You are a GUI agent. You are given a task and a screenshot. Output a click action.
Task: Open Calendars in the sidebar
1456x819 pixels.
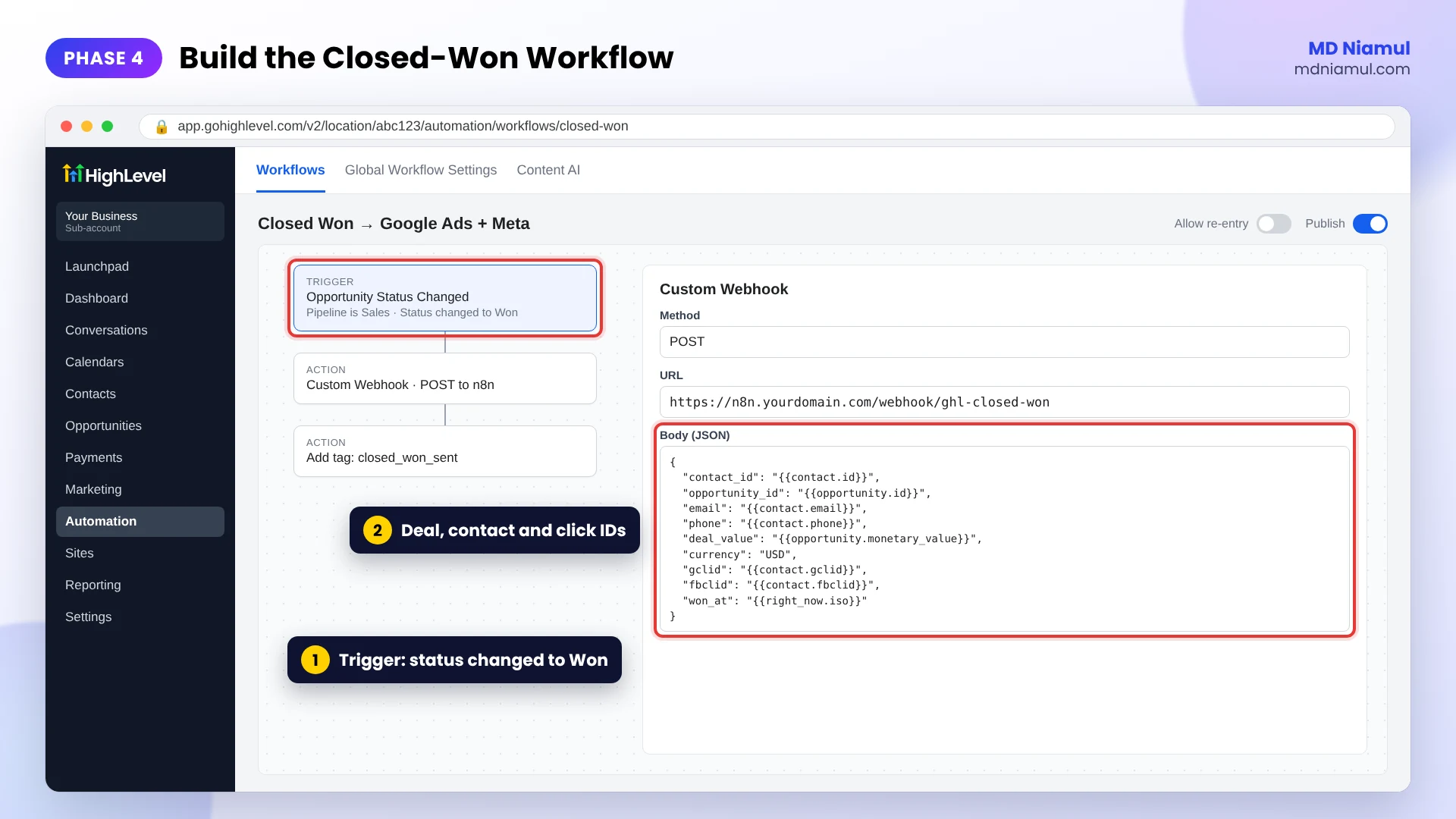[140, 362]
